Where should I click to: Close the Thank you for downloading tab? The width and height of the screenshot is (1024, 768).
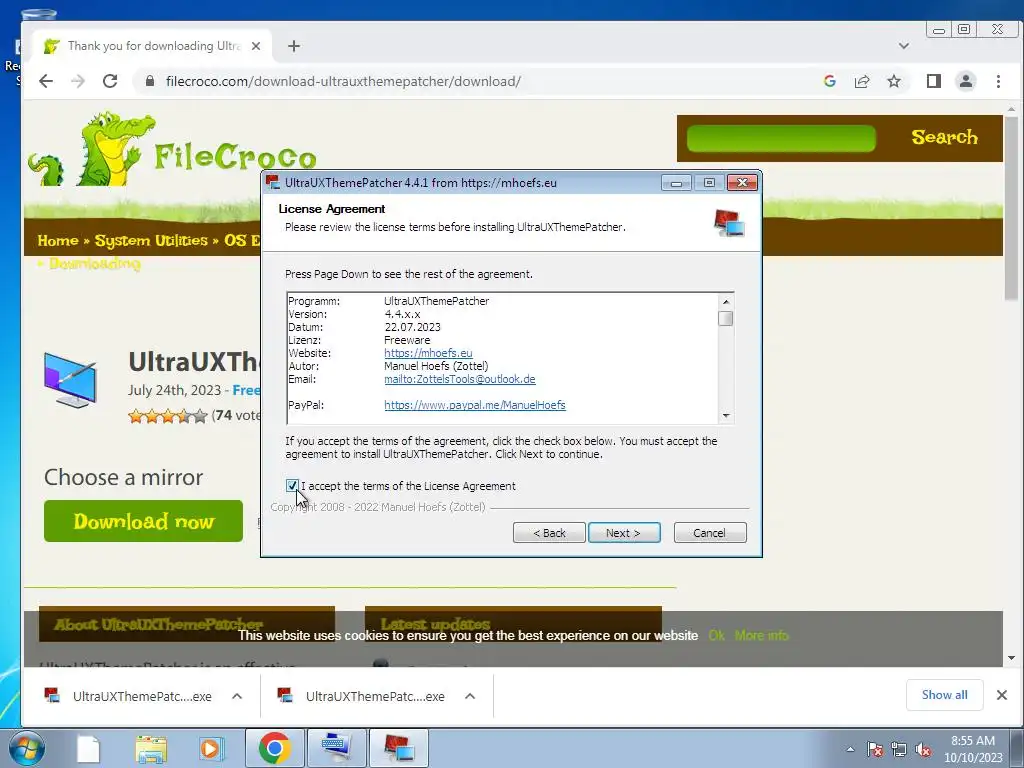[256, 46]
